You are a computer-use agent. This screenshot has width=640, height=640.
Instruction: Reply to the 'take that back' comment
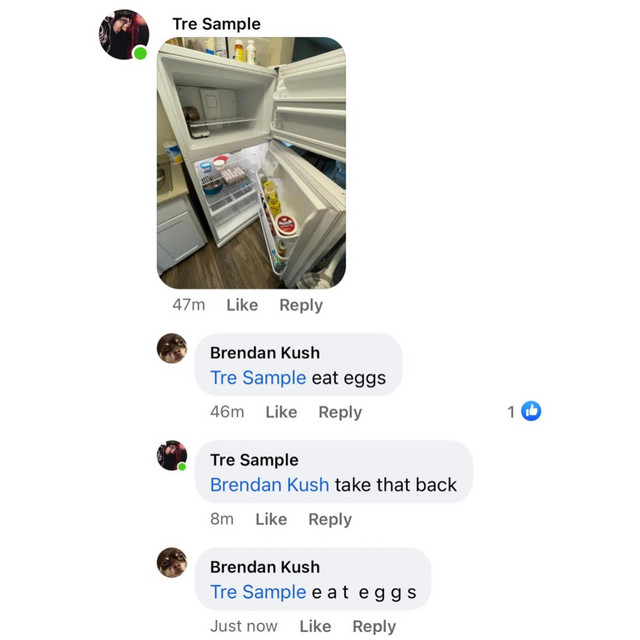click(x=330, y=520)
